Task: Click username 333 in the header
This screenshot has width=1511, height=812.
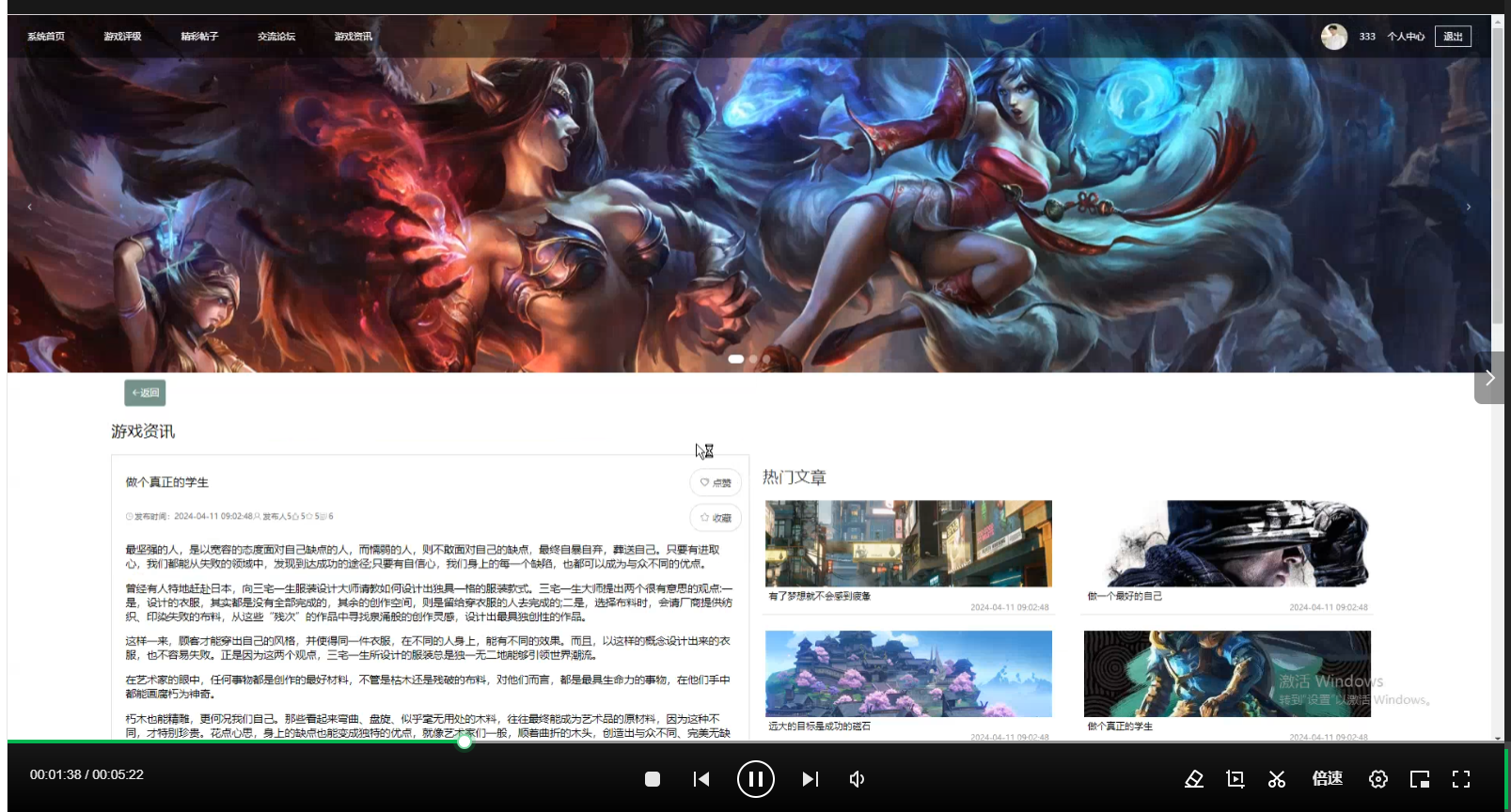Action: pos(1367,37)
